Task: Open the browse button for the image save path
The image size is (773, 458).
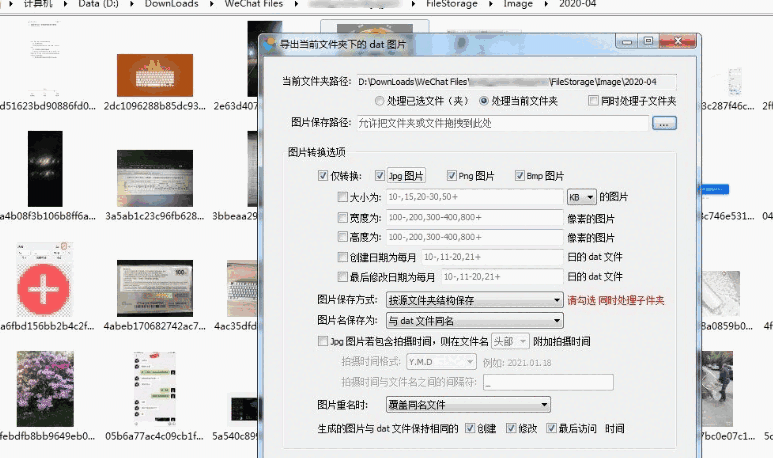Action: (664, 123)
